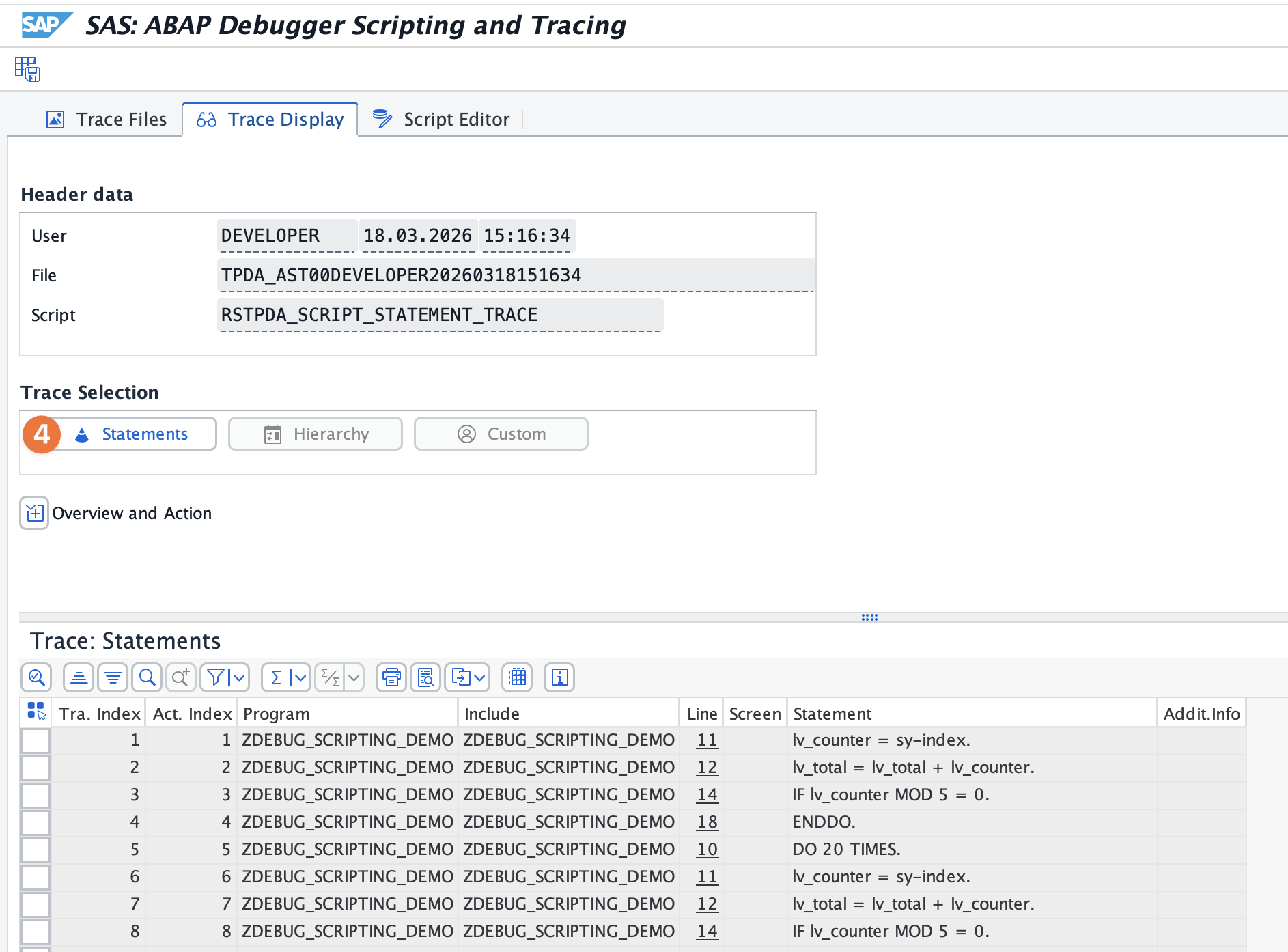The width and height of the screenshot is (1288, 952).
Task: Expand the Overview and Action section
Action: tap(34, 513)
